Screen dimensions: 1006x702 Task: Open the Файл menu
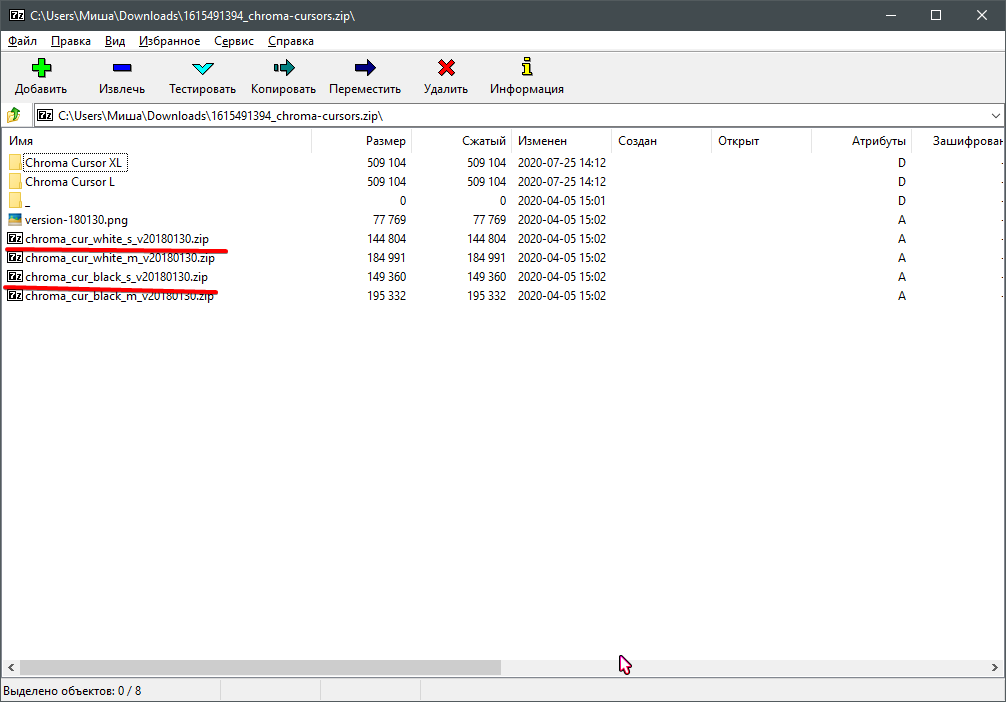pos(22,41)
